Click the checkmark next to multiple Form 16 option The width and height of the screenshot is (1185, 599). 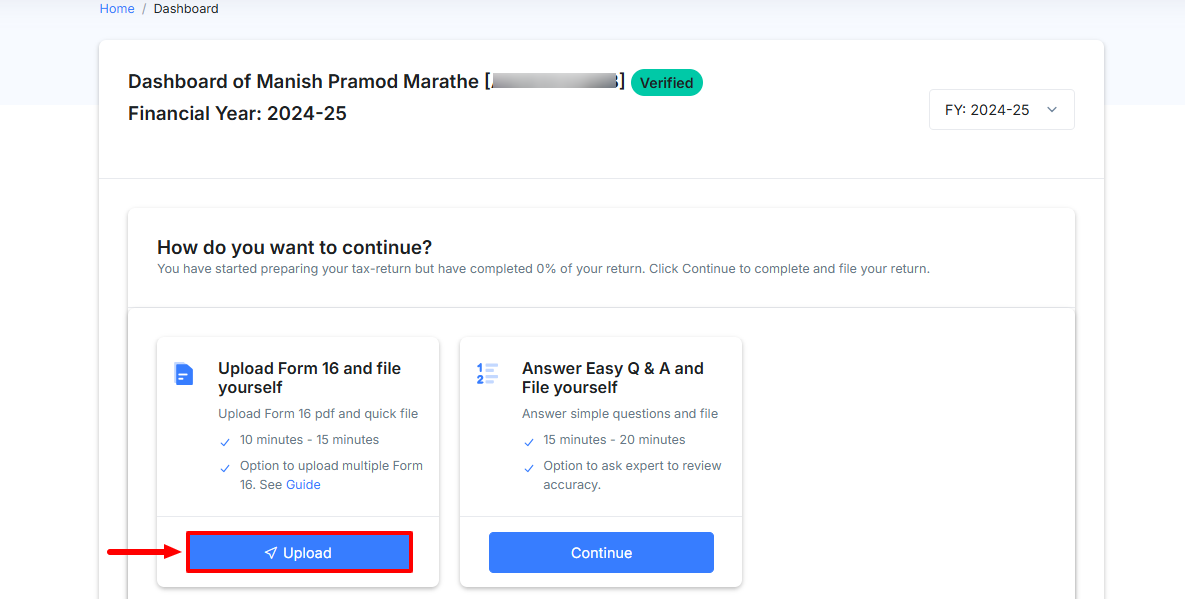coord(224,468)
